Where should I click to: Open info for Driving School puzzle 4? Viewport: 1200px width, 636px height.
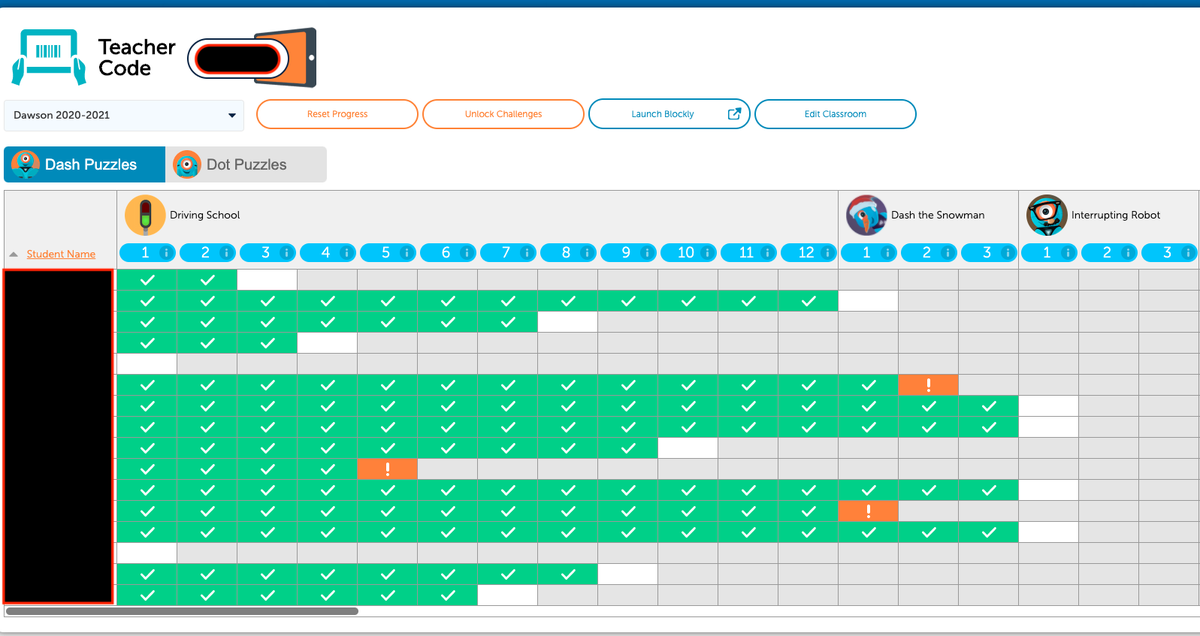[x=346, y=253]
